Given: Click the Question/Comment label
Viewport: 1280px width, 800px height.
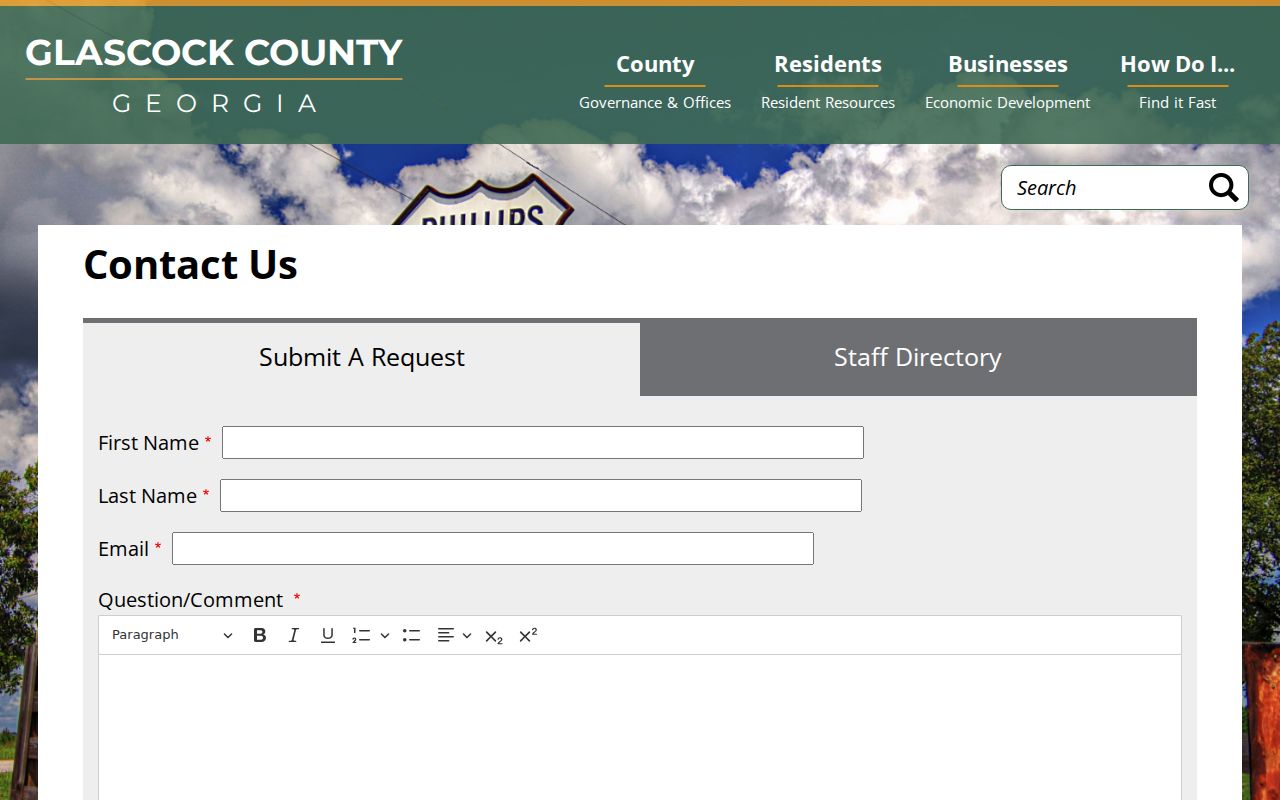Looking at the screenshot, I should coord(191,600).
